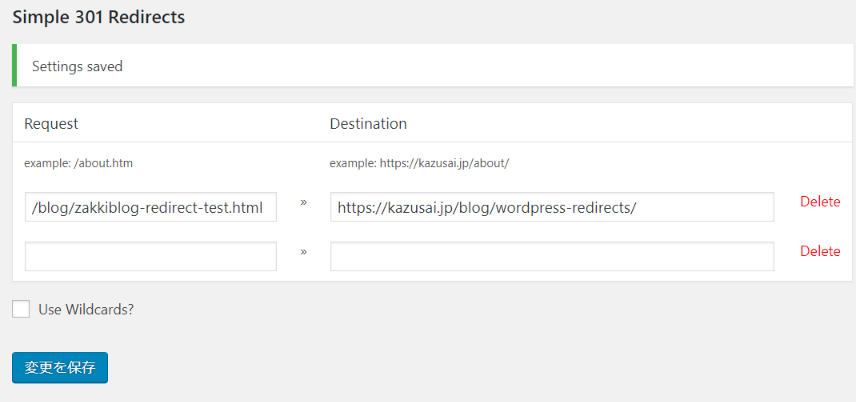Click the "Use Wildcards?" label text
The height and width of the screenshot is (402, 856).
pyautogui.click(x=86, y=309)
